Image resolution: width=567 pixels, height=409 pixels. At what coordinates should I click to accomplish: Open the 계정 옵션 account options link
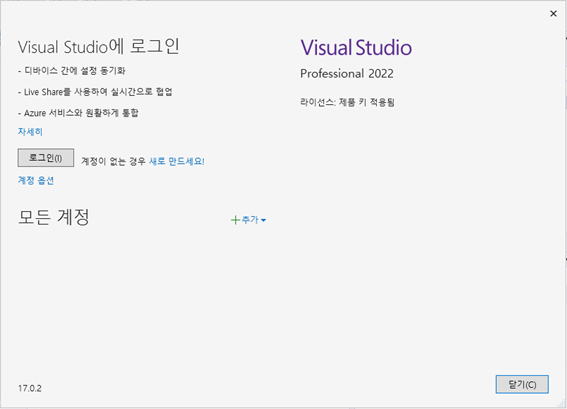pyautogui.click(x=36, y=180)
